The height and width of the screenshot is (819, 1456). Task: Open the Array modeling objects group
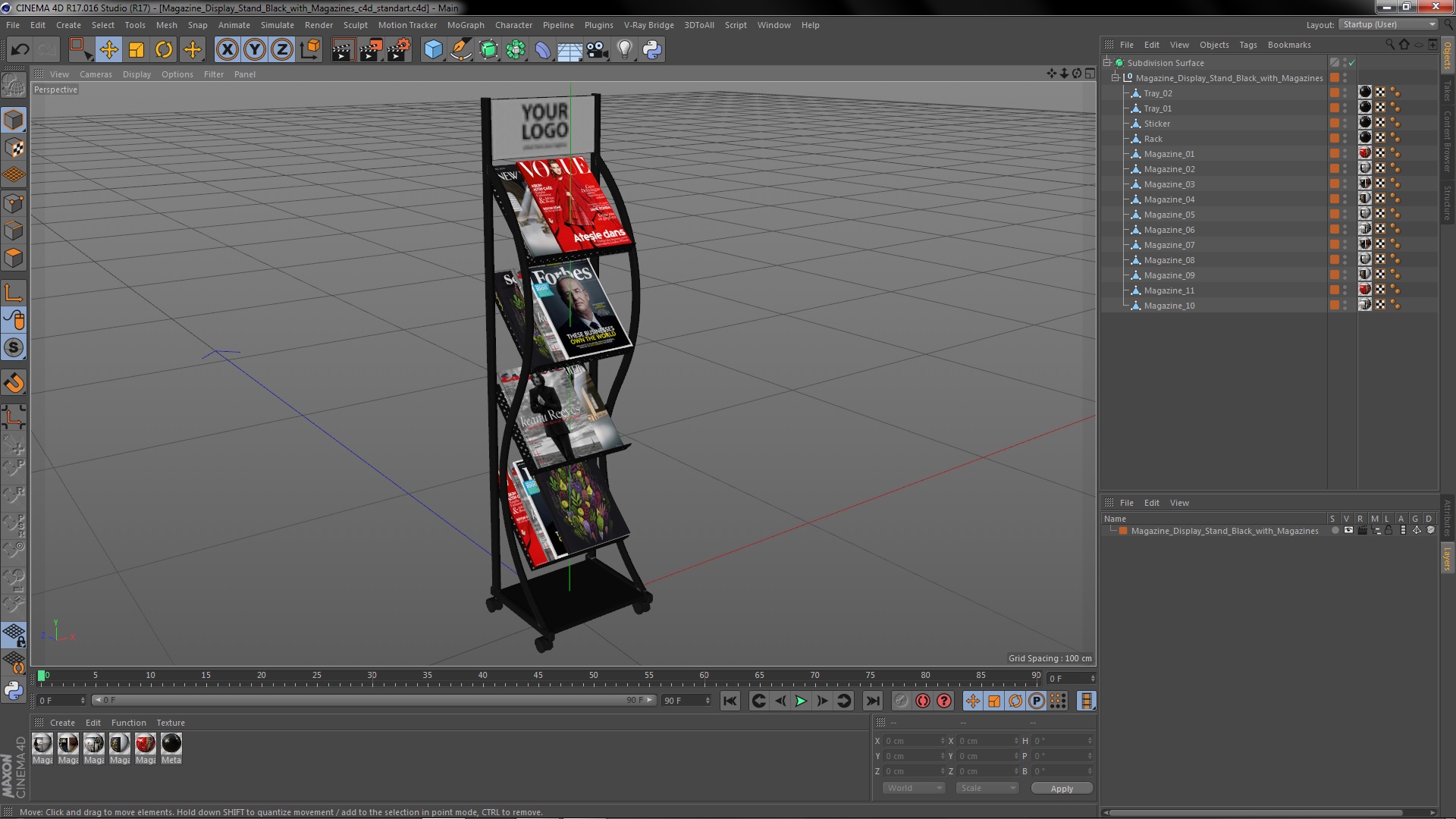click(x=516, y=50)
